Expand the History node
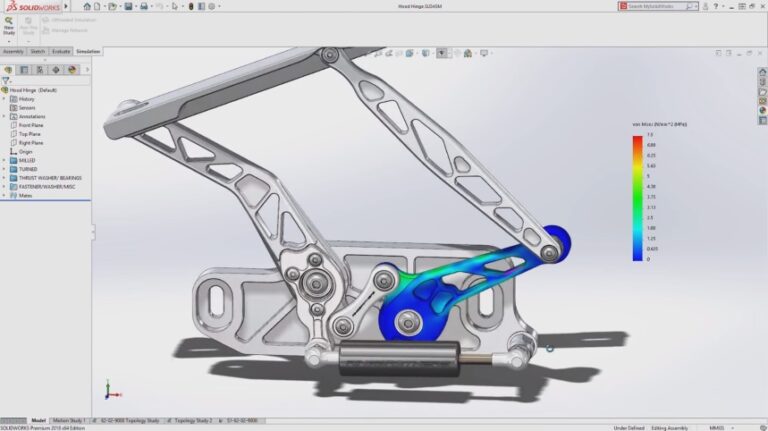The width and height of the screenshot is (768, 431). [x=4, y=99]
